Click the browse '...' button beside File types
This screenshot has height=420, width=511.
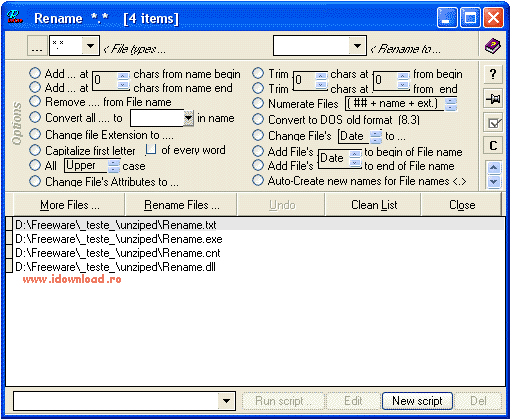(37, 46)
